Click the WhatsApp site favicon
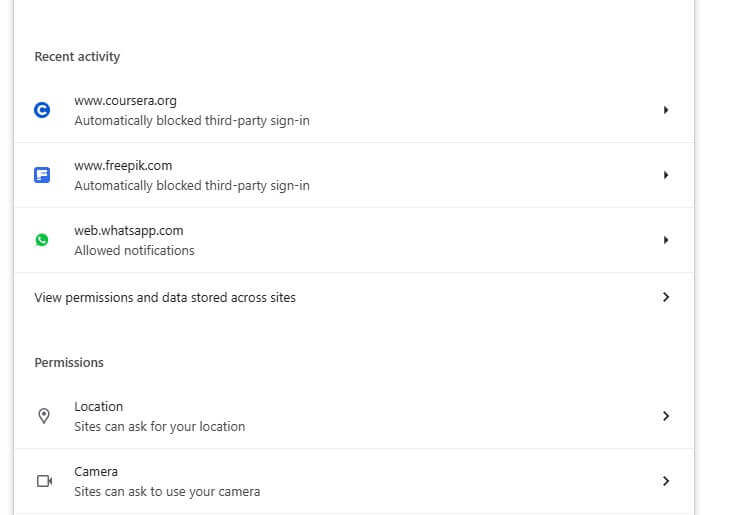Image resolution: width=747 pixels, height=515 pixels. 42,240
